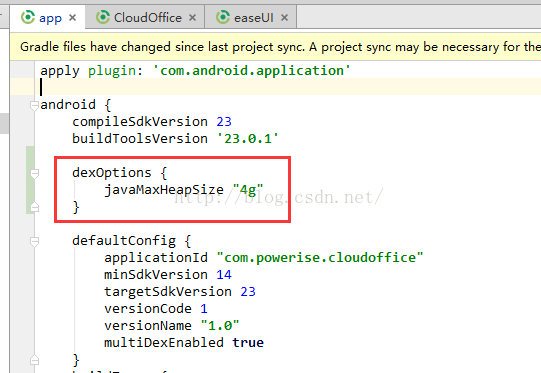Click the versionCode line
The image size is (541, 373).
[156, 308]
